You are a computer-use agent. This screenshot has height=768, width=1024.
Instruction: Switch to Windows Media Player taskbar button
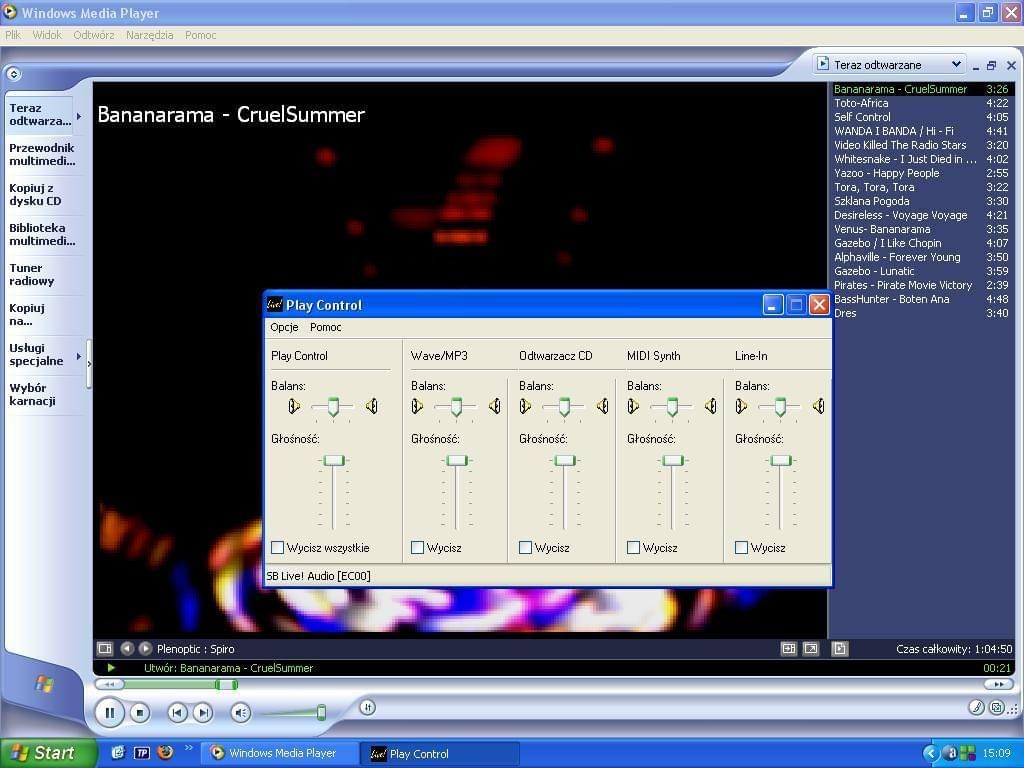[x=280, y=753]
